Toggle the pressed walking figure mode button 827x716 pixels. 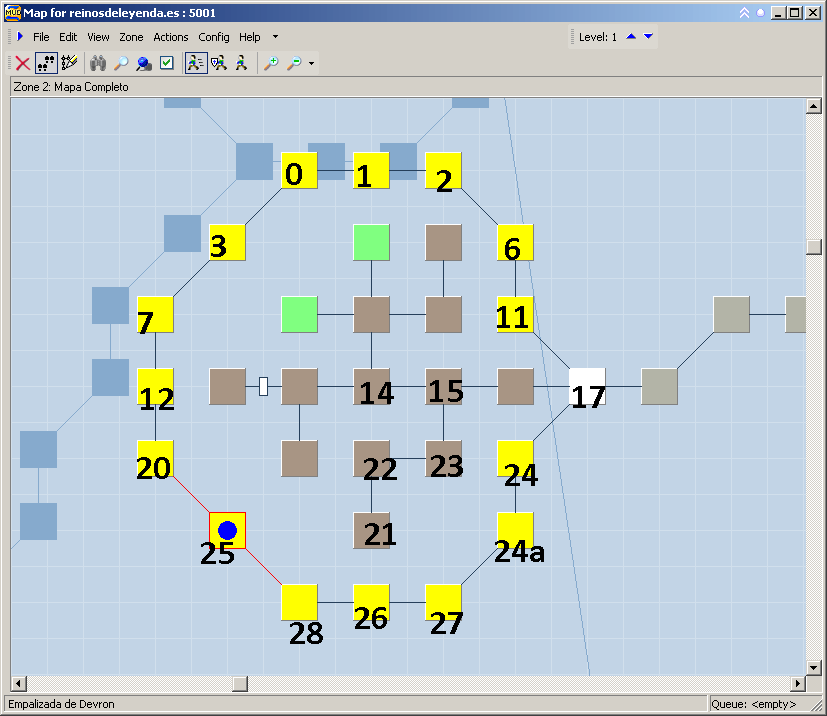(x=195, y=63)
